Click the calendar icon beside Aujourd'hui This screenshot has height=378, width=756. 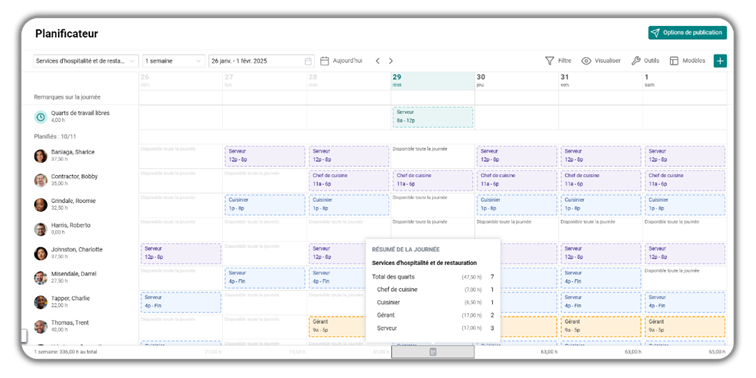tap(324, 61)
